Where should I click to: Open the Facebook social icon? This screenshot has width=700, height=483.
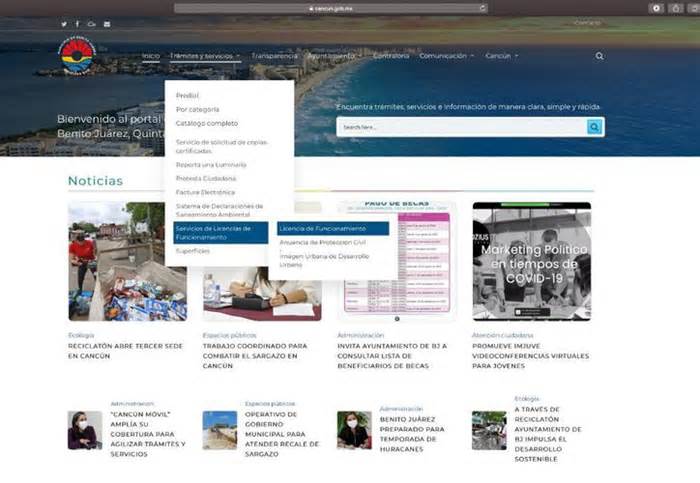click(x=78, y=24)
